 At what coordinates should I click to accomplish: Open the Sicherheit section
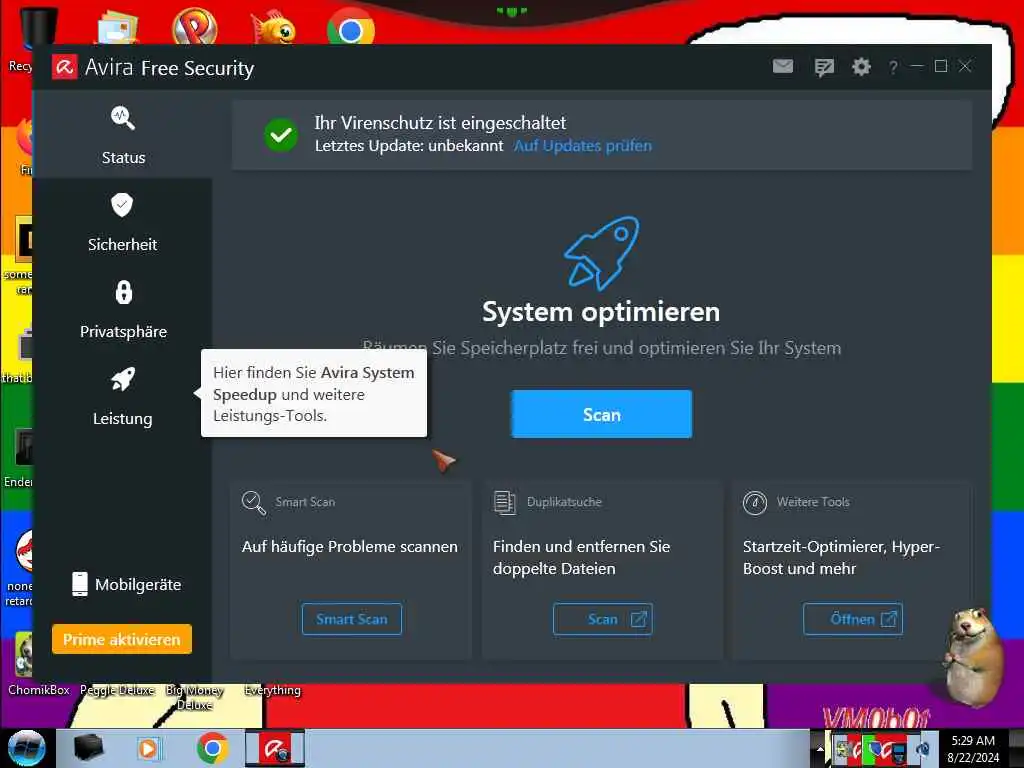[x=123, y=223]
